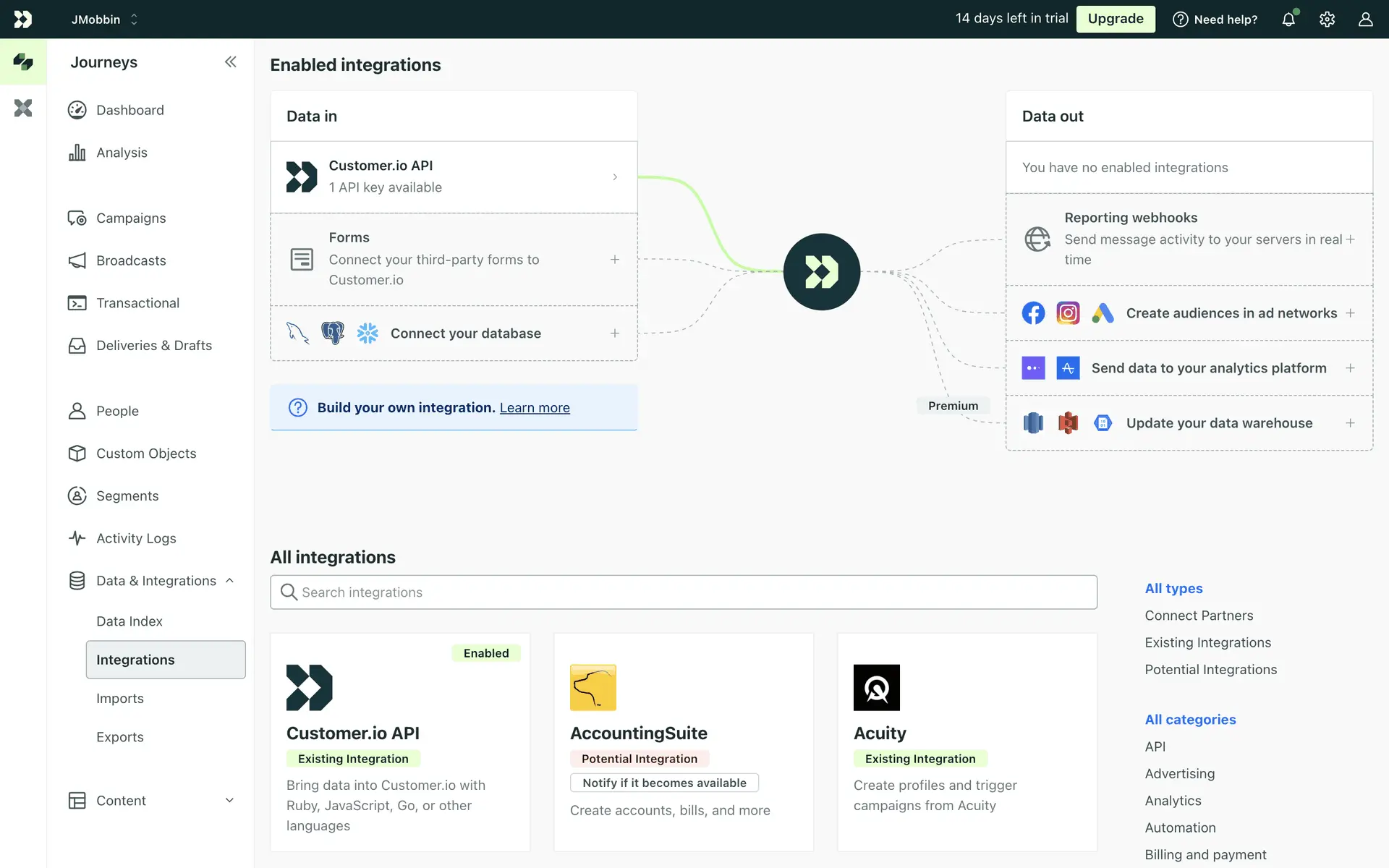The height and width of the screenshot is (868, 1389).
Task: Filter integrations by Potential Integrations type
Action: click(x=1210, y=670)
